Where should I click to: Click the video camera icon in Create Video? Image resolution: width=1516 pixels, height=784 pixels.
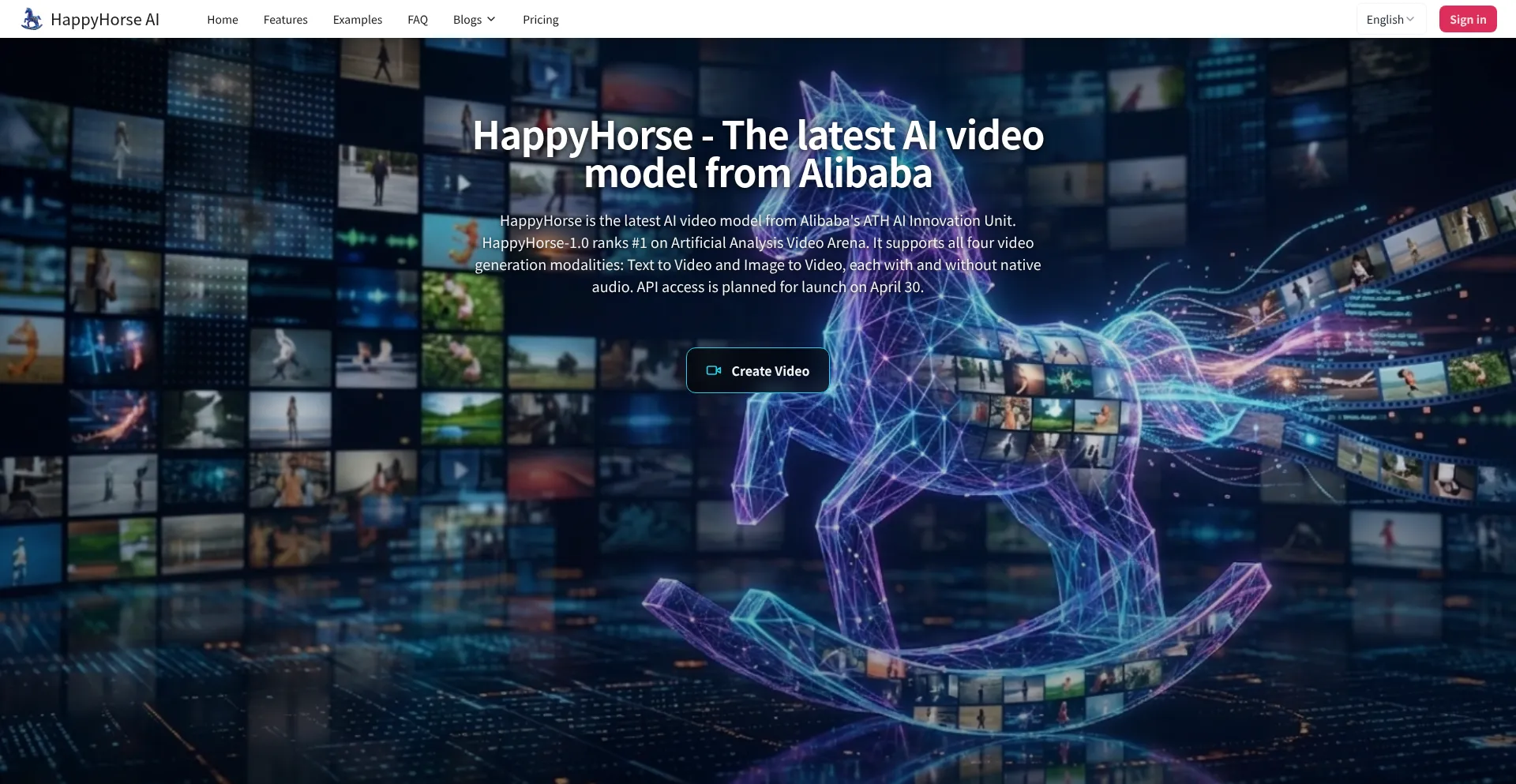[714, 370]
